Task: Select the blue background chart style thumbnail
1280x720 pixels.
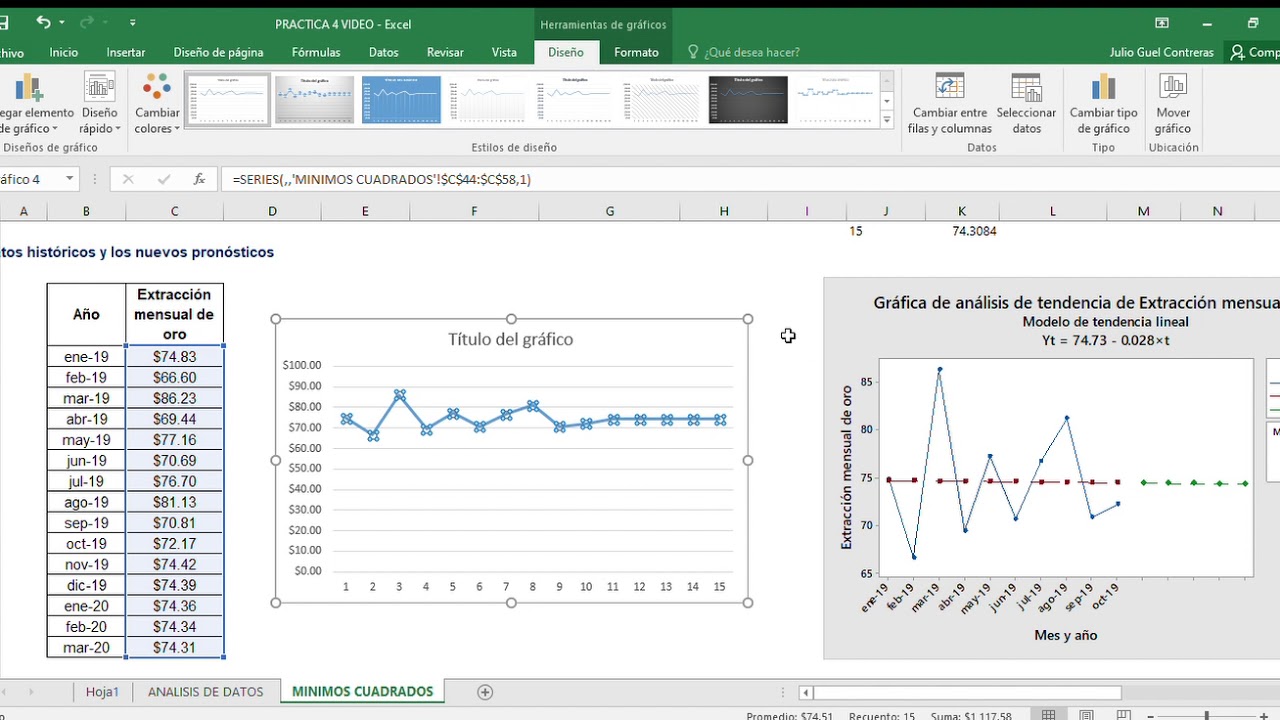Action: [401, 99]
